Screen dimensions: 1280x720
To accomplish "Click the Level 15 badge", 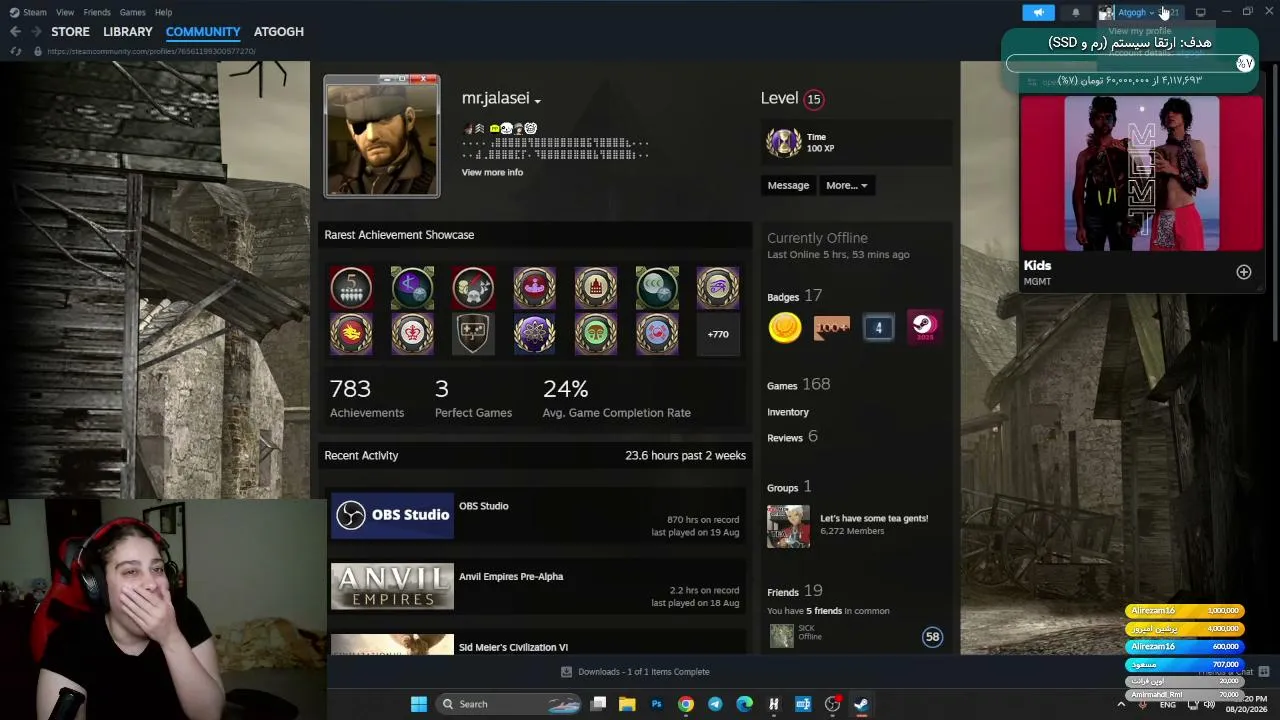I will coord(813,99).
